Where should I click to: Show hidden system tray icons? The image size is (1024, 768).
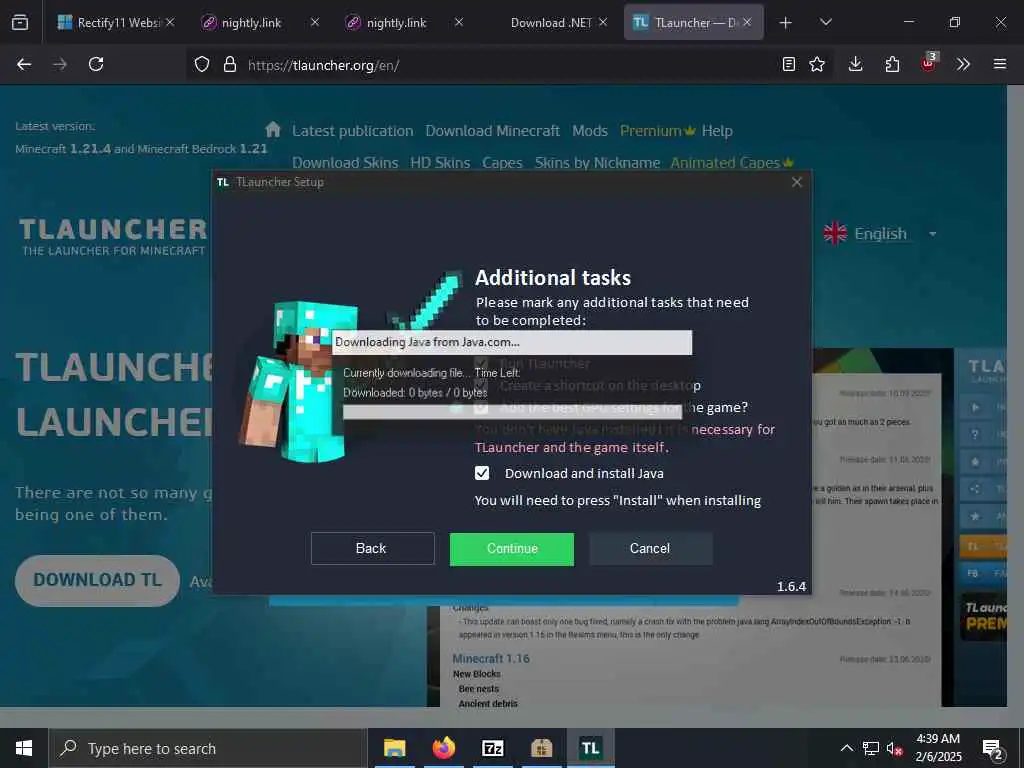point(846,748)
